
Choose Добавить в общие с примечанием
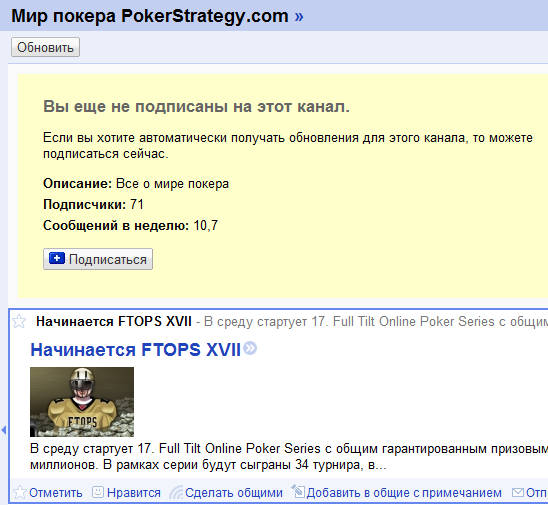(397, 493)
